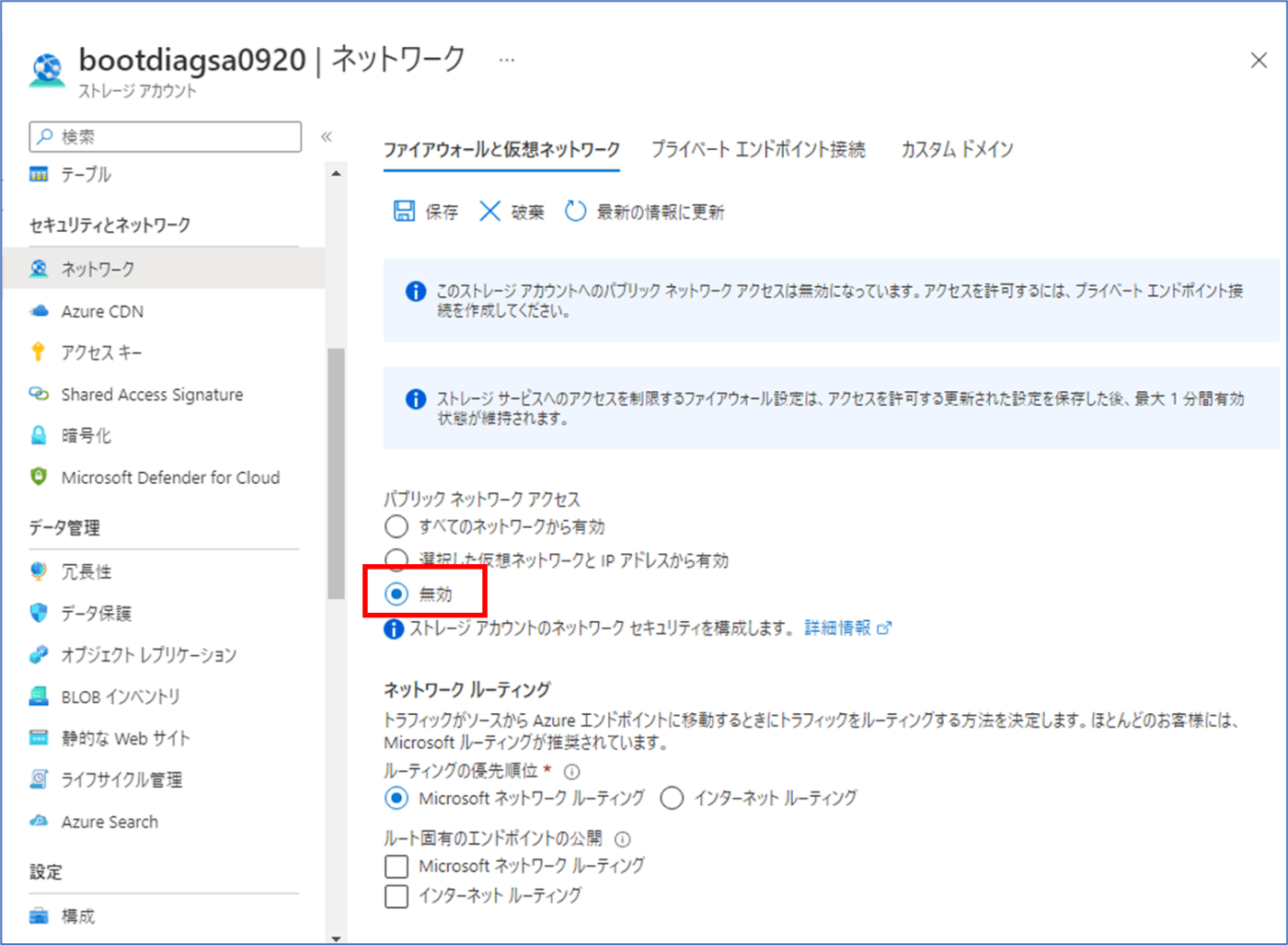Click the 破棄 X icon
1288x945 pixels.
pos(490,212)
